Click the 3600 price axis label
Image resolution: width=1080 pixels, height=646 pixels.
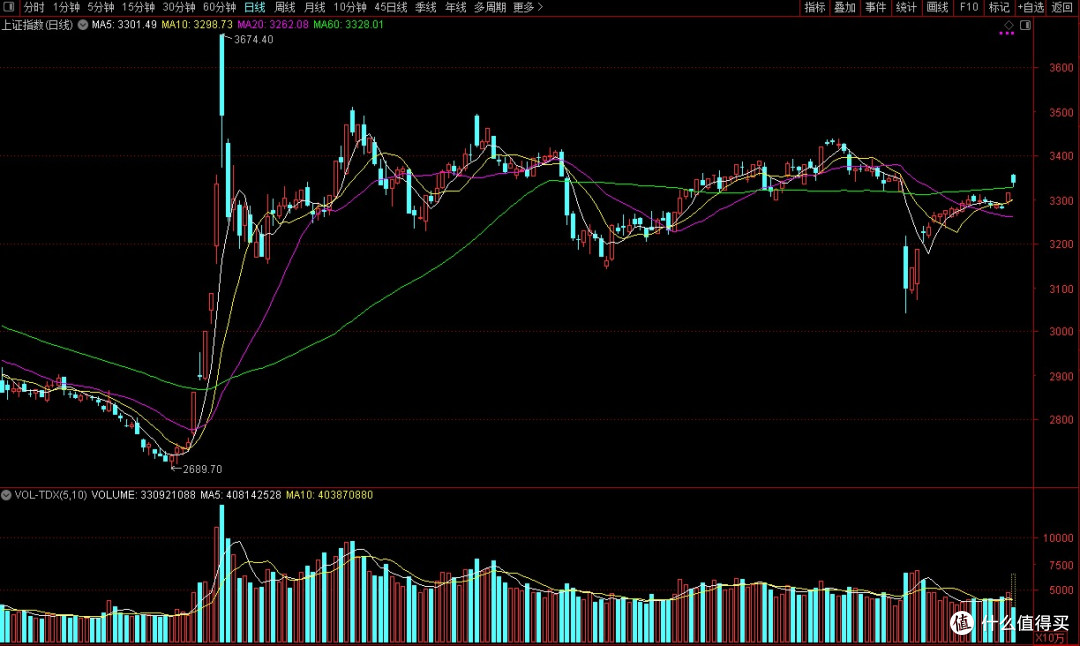[1061, 67]
